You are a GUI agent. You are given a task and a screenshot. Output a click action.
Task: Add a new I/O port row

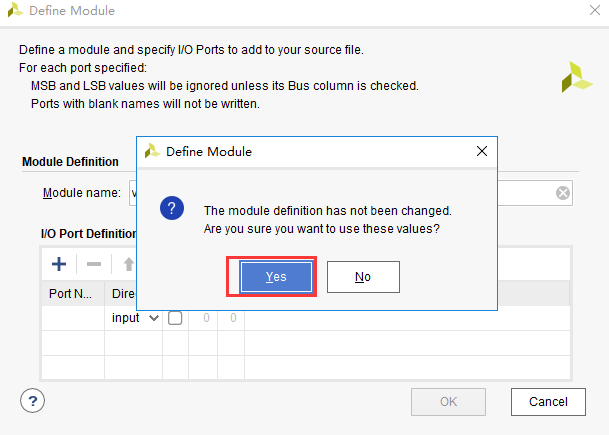pos(59,264)
